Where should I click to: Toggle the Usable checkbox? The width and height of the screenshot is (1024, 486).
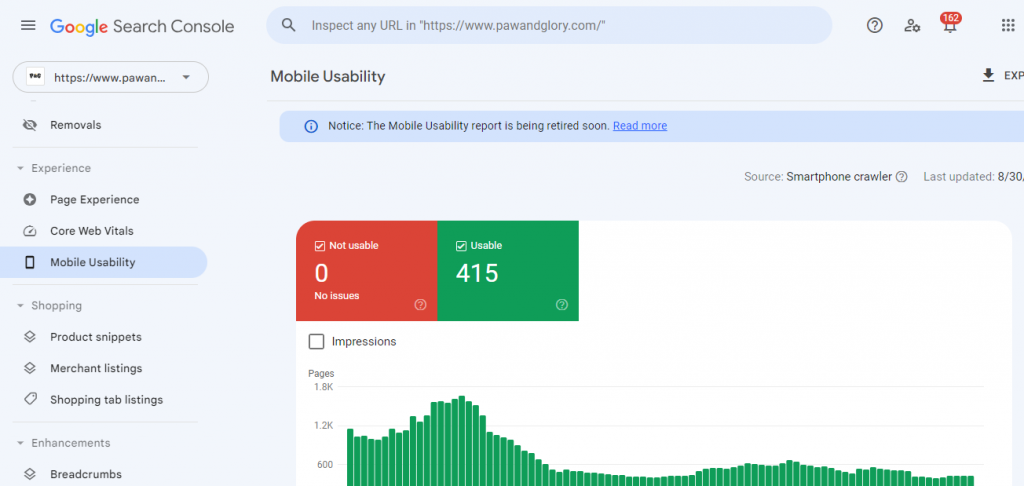461,246
